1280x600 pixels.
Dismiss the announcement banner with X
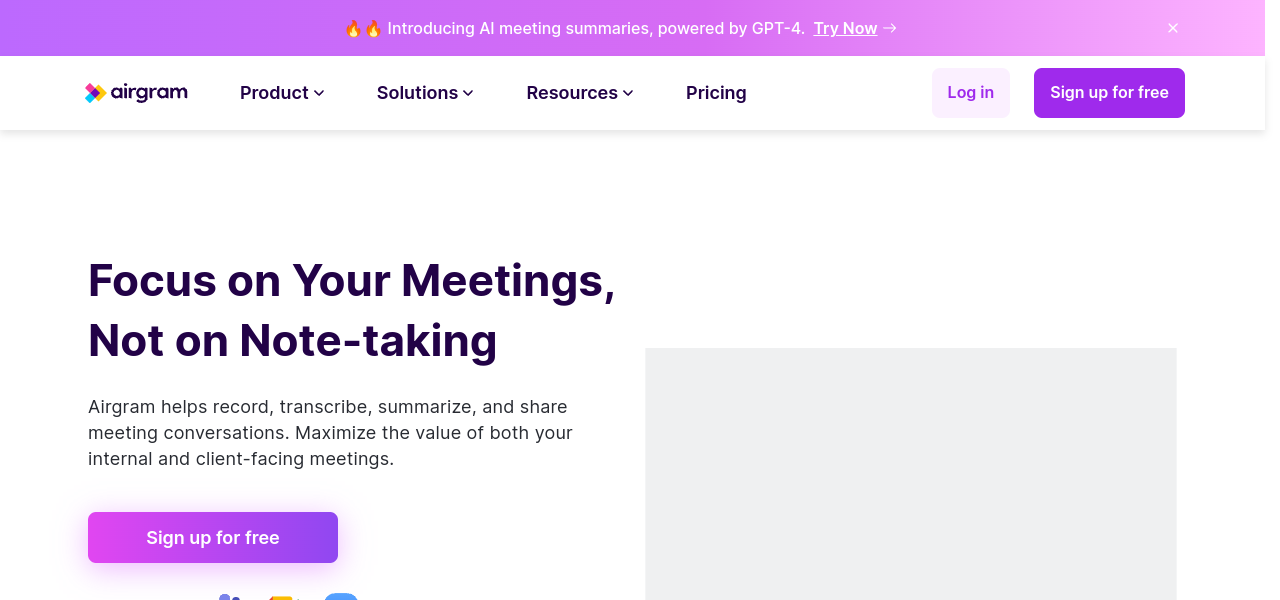(x=1173, y=28)
